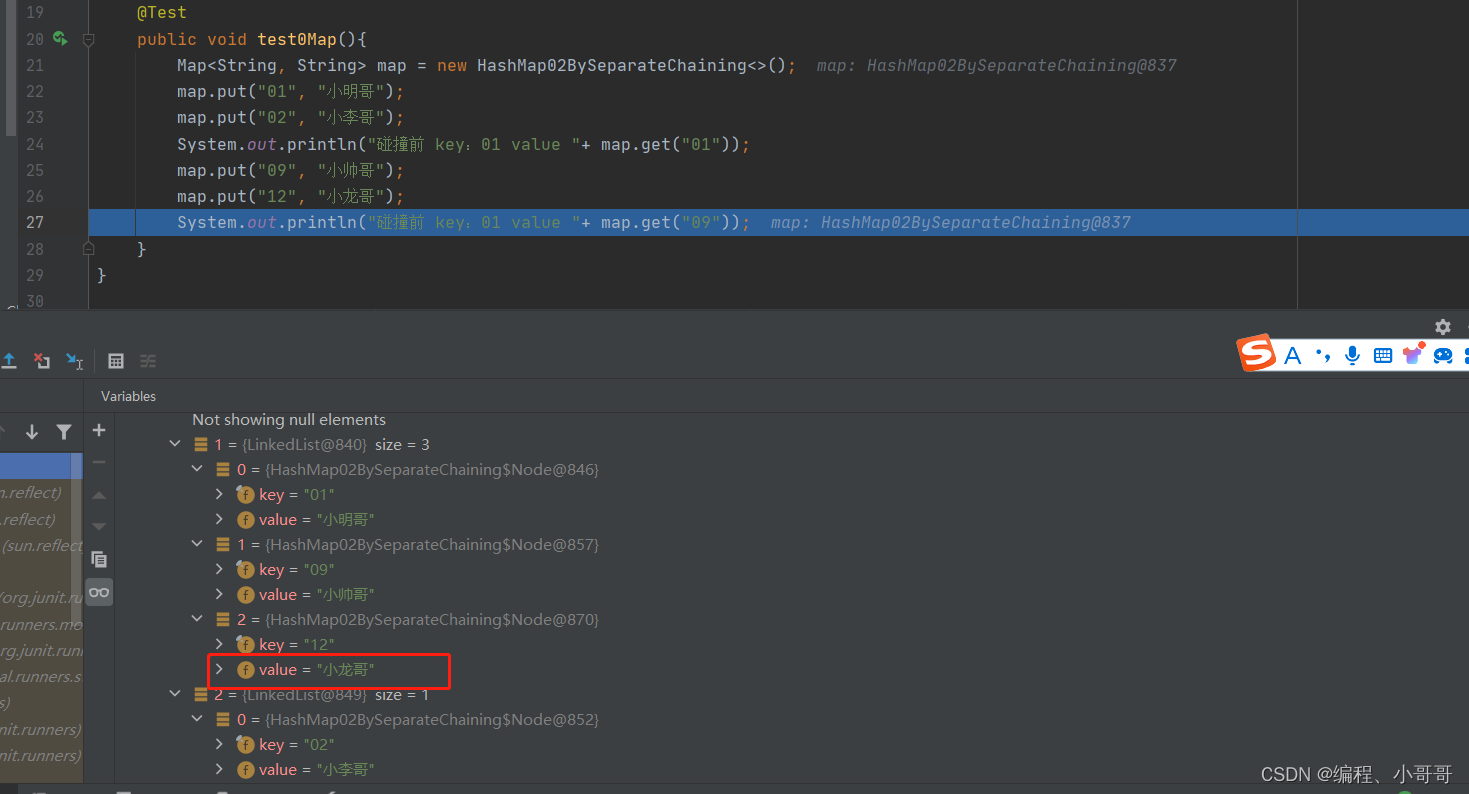
Task: Switch Sogou language mode via A icon
Action: tap(1293, 355)
